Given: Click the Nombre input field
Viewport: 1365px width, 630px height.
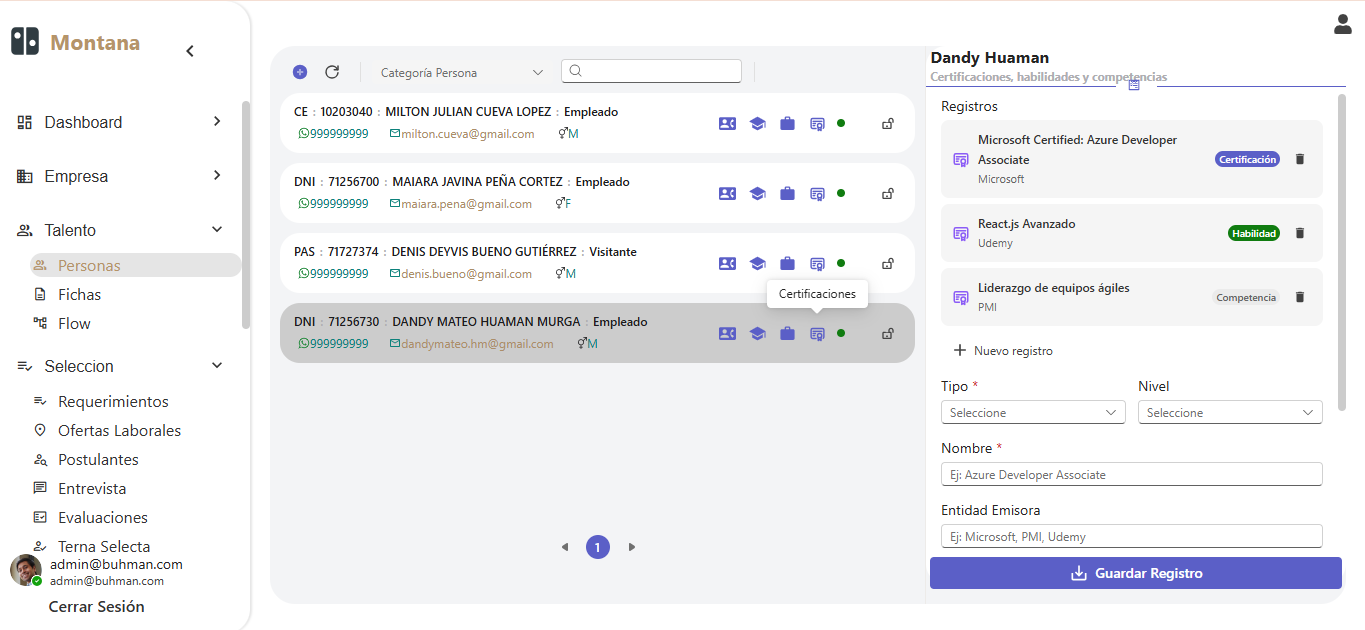Looking at the screenshot, I should point(1131,474).
